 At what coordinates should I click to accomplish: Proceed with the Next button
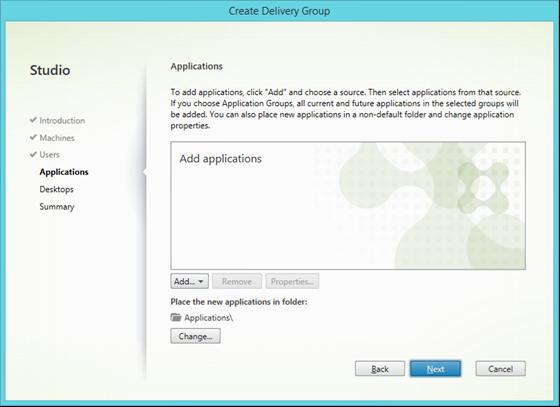pos(435,369)
